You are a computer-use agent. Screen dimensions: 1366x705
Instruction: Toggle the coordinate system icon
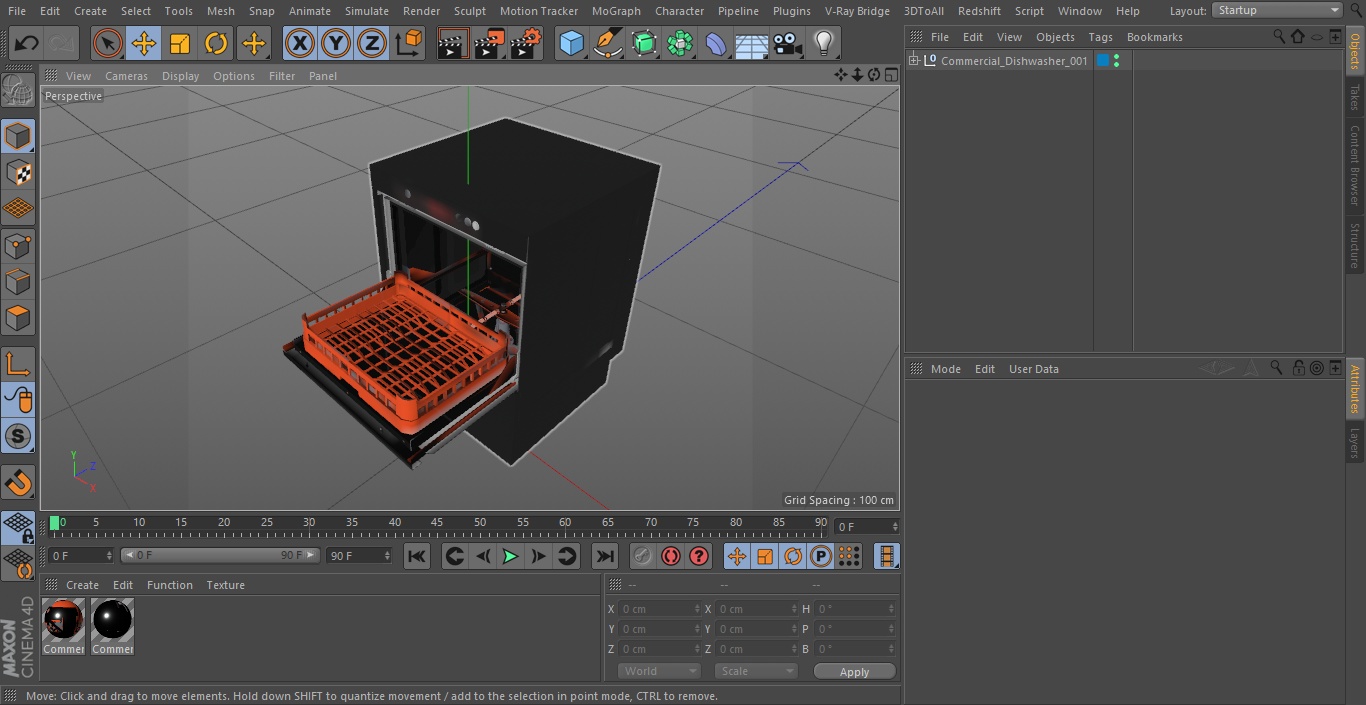pos(409,43)
